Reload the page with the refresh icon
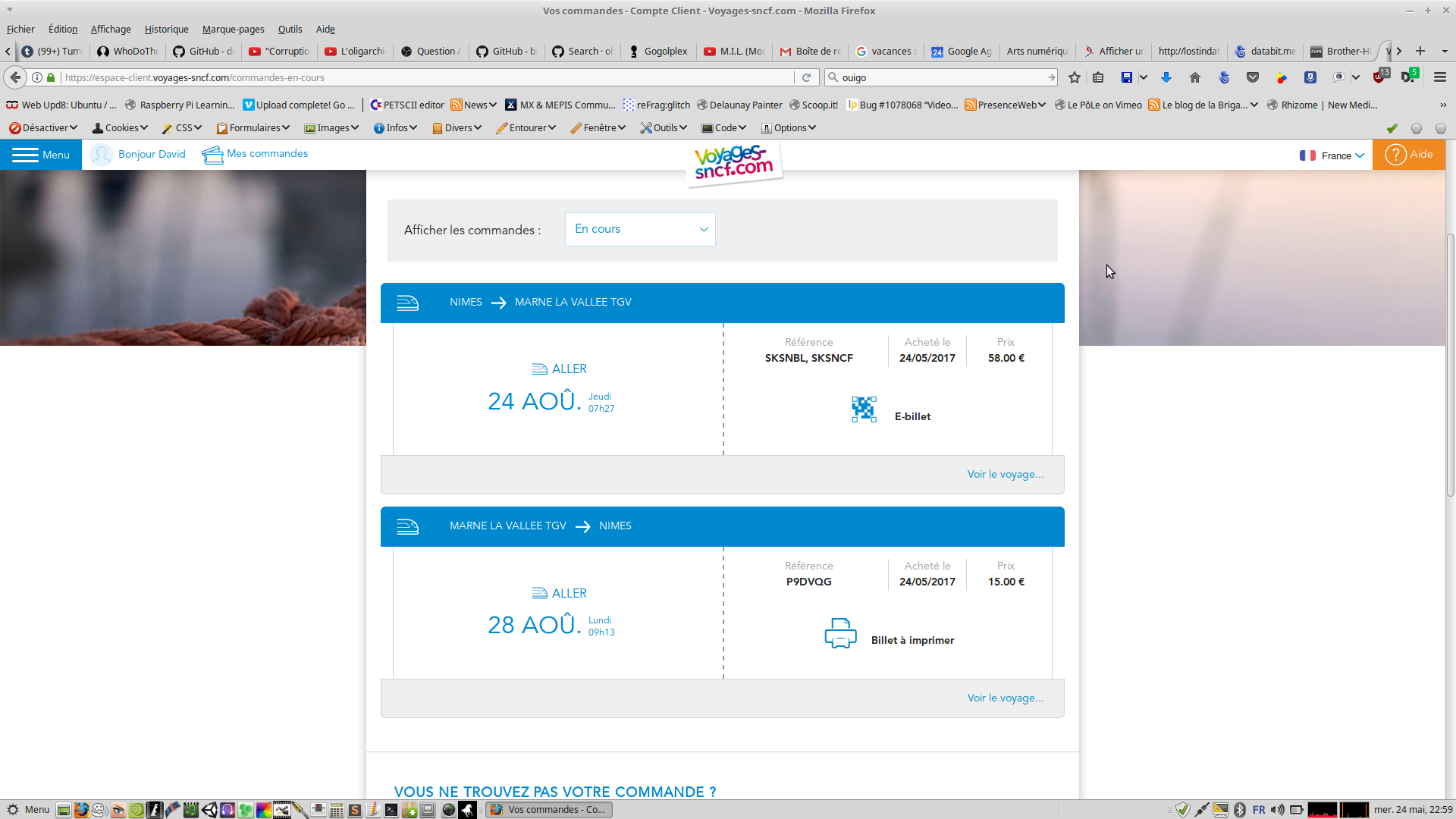 [807, 77]
